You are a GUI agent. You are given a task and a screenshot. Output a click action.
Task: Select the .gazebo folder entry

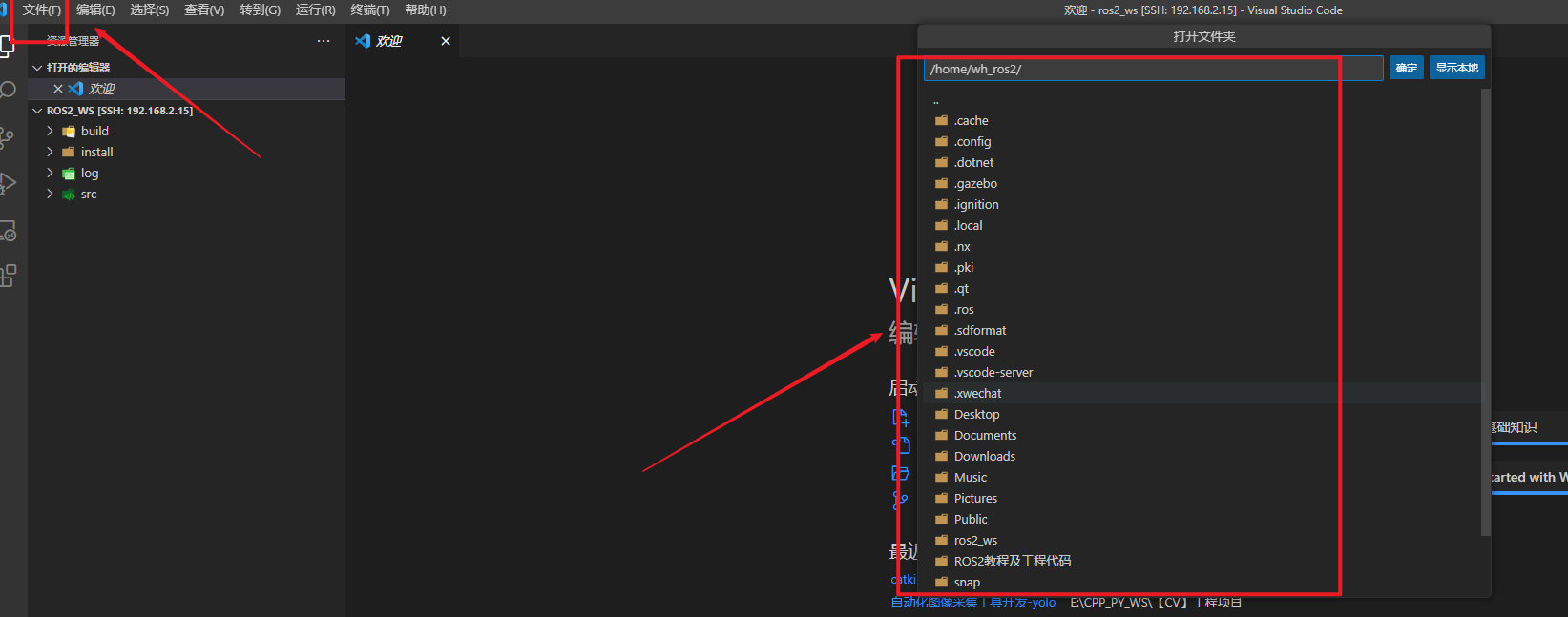[x=1202, y=184]
